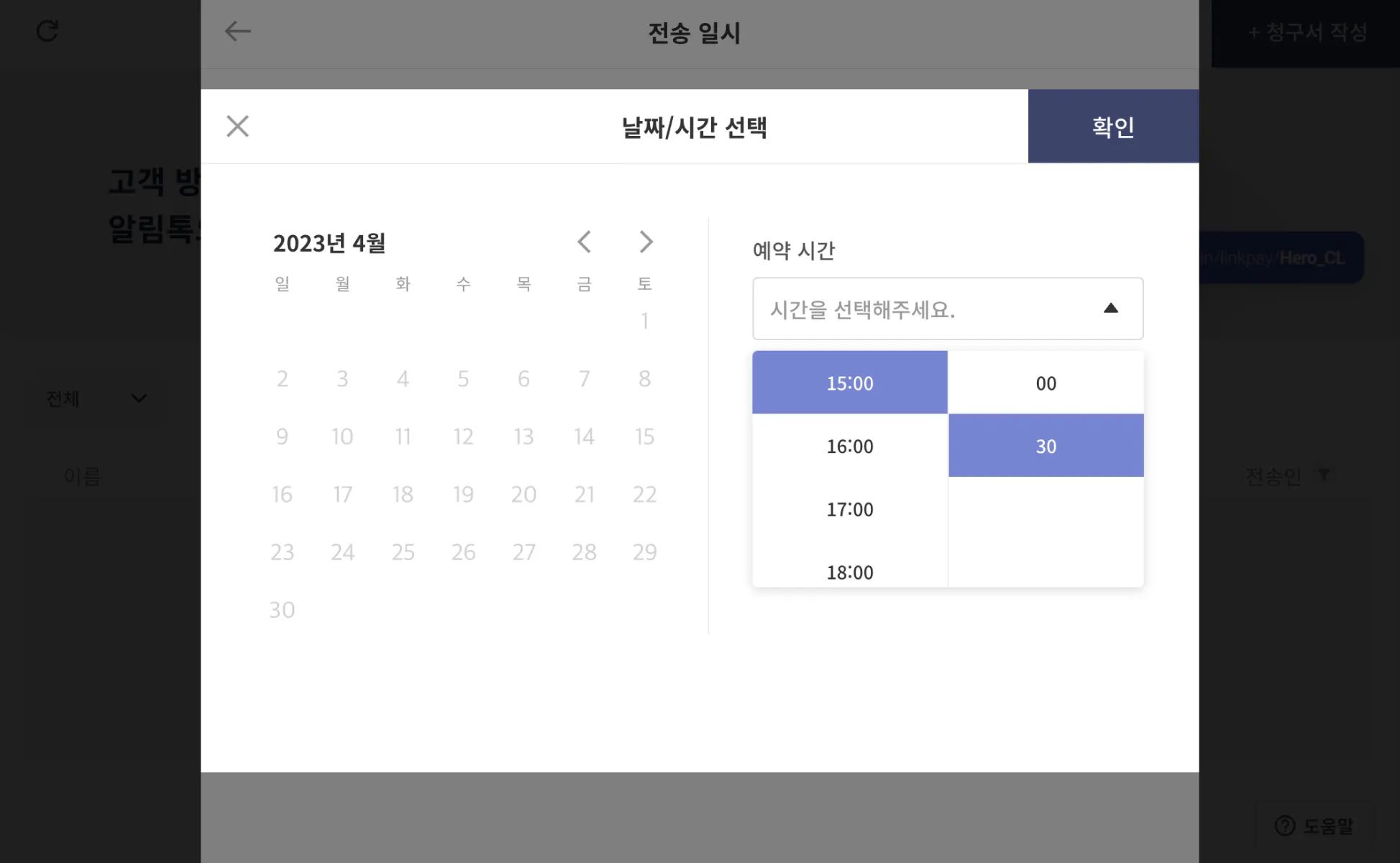Collapse time dropdown using the triangle arrow

pyautogui.click(x=1110, y=309)
